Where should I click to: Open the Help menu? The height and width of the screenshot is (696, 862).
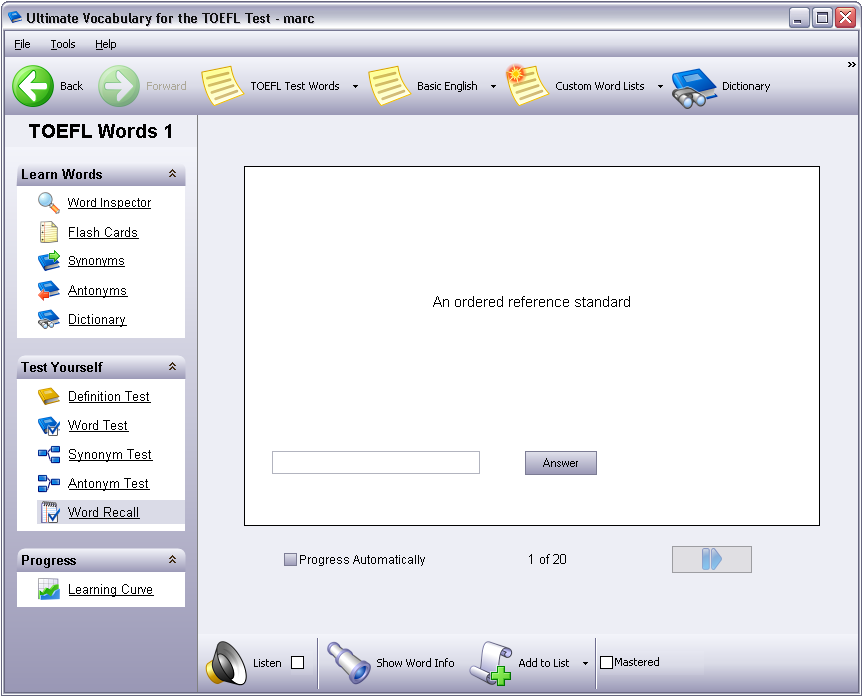[106, 44]
